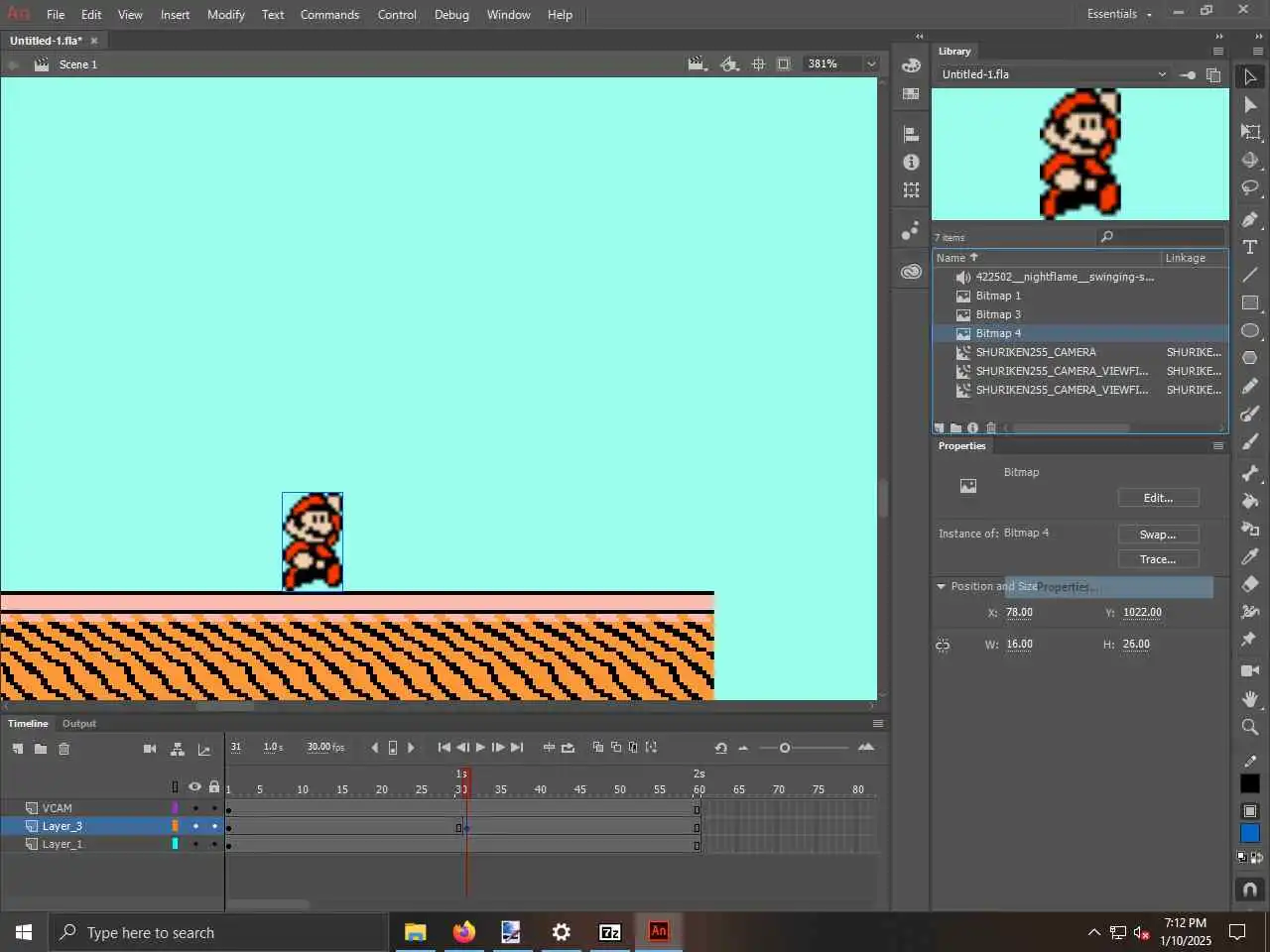Open the stage zoom percentage dropdown
1270x952 pixels.
tap(871, 63)
